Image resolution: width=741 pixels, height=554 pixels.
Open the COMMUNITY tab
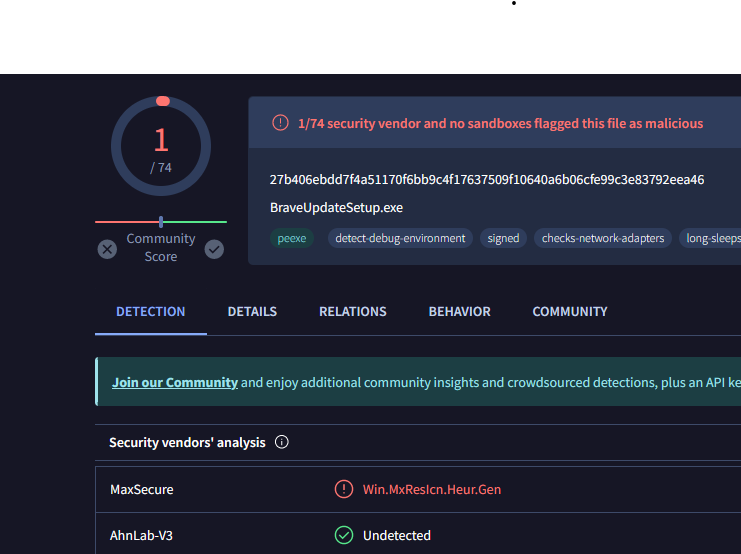click(x=570, y=312)
